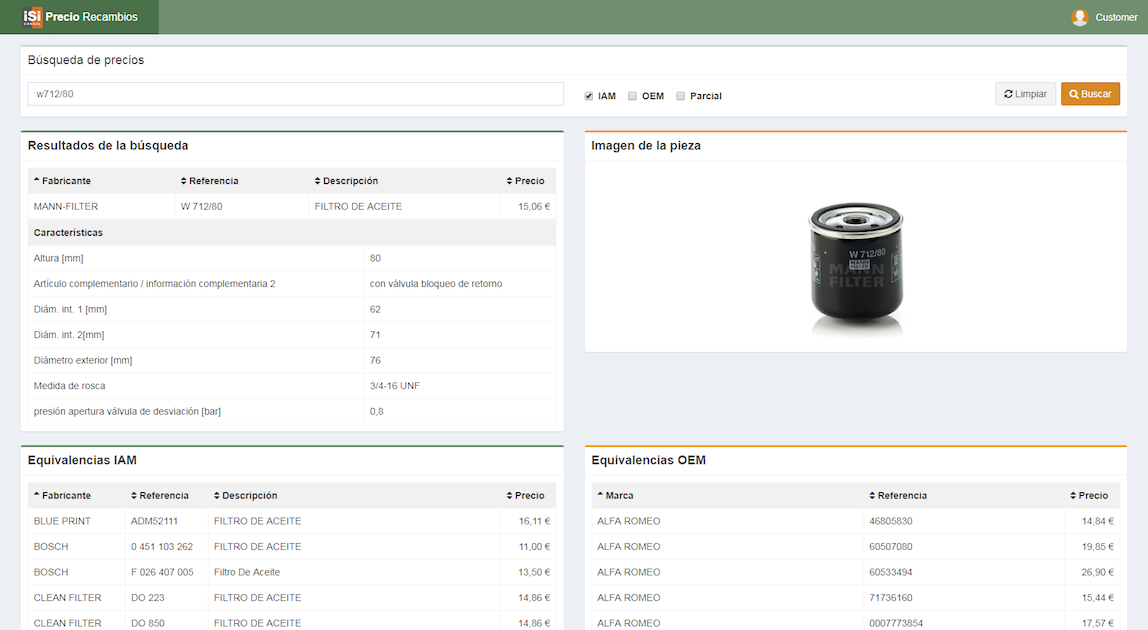Select CLEAN FILTER reference DO 850

click(x=148, y=623)
